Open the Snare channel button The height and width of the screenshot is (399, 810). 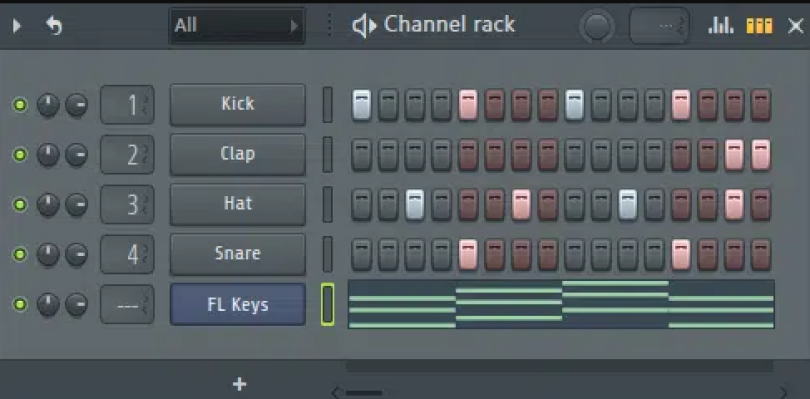(238, 254)
